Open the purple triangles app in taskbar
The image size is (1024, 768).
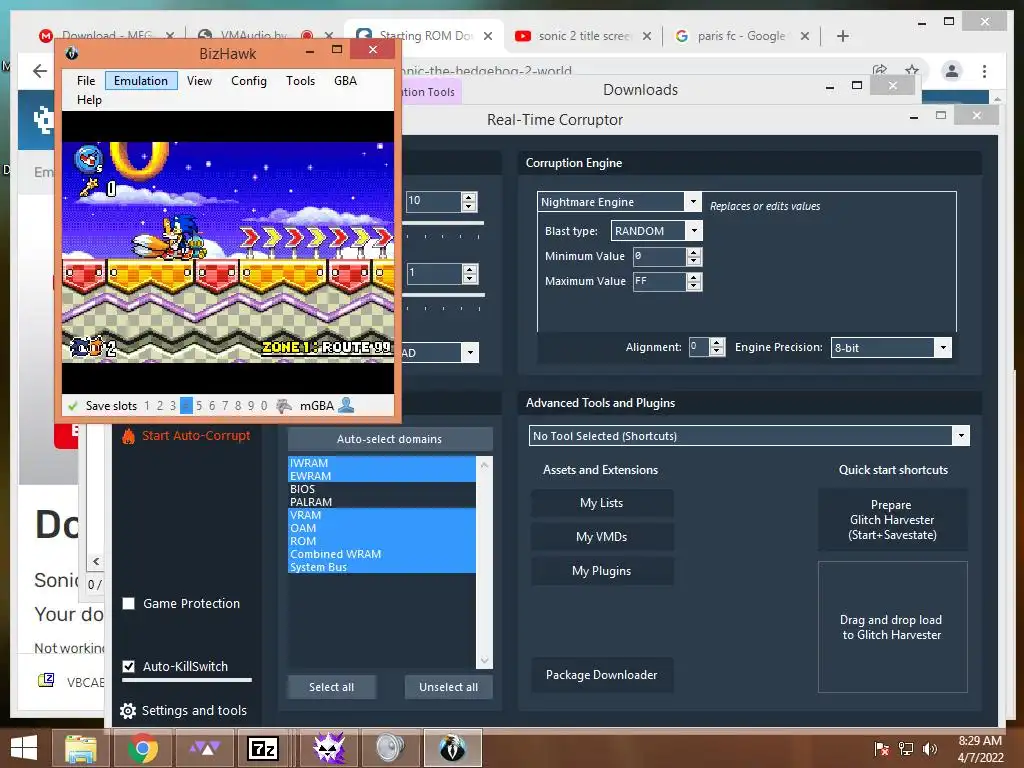tap(204, 748)
